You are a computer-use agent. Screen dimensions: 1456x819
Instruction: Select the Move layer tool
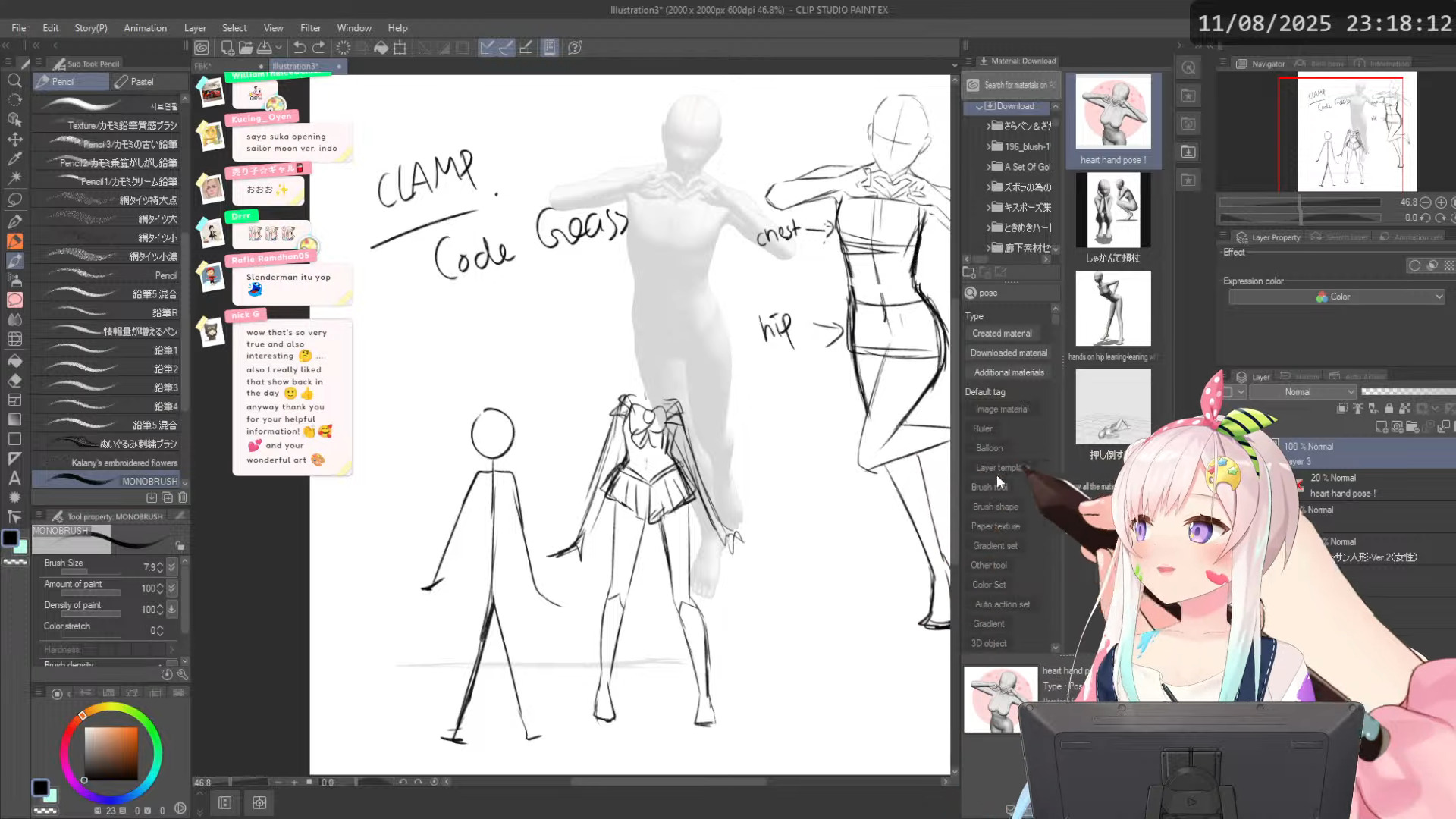point(14,140)
